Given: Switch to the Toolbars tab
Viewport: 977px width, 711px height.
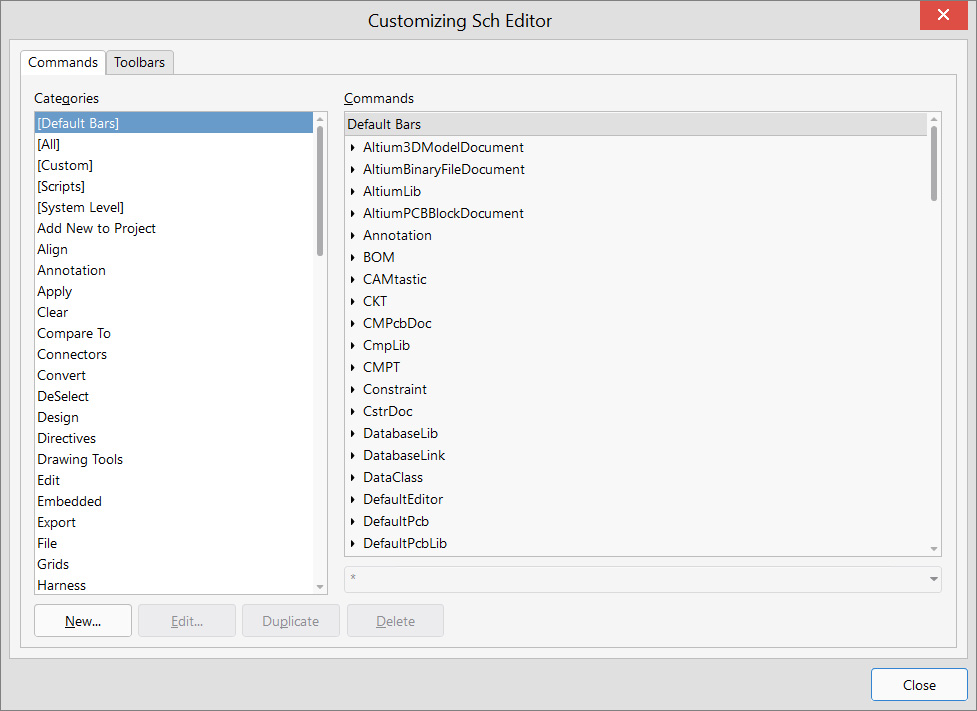Looking at the screenshot, I should pyautogui.click(x=140, y=62).
